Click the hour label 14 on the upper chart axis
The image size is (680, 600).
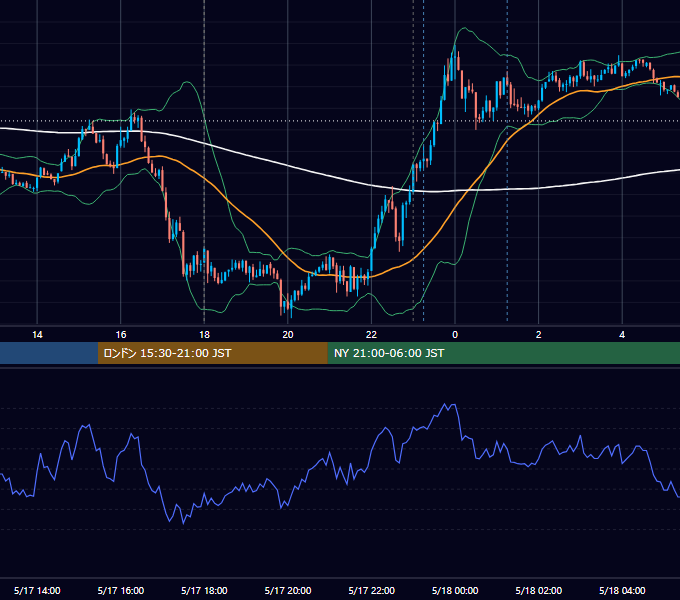[x=37, y=335]
